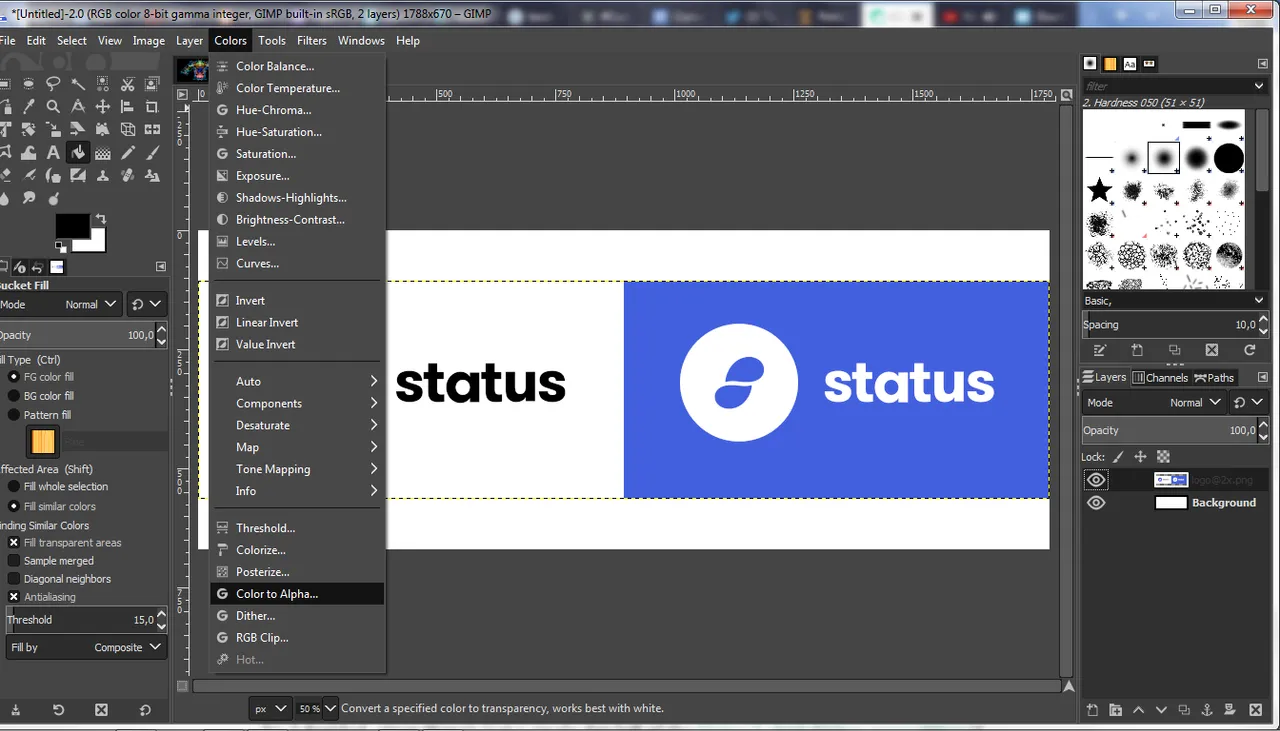1280x731 pixels.
Task: Select the Gradient tool
Action: pyautogui.click(x=103, y=152)
